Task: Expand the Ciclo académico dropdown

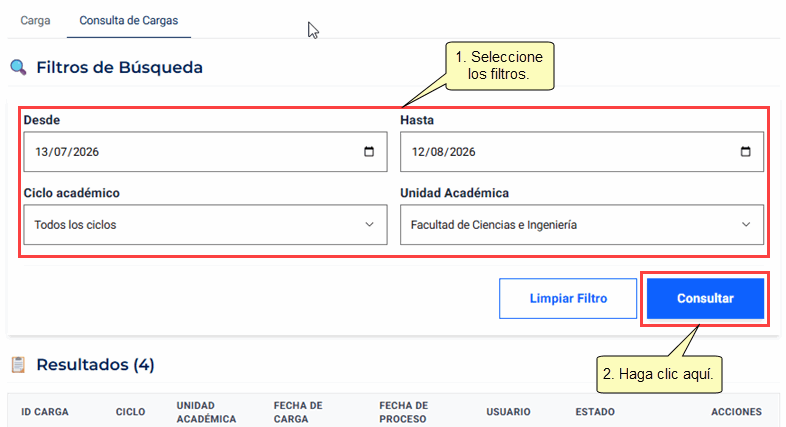Action: [206, 225]
